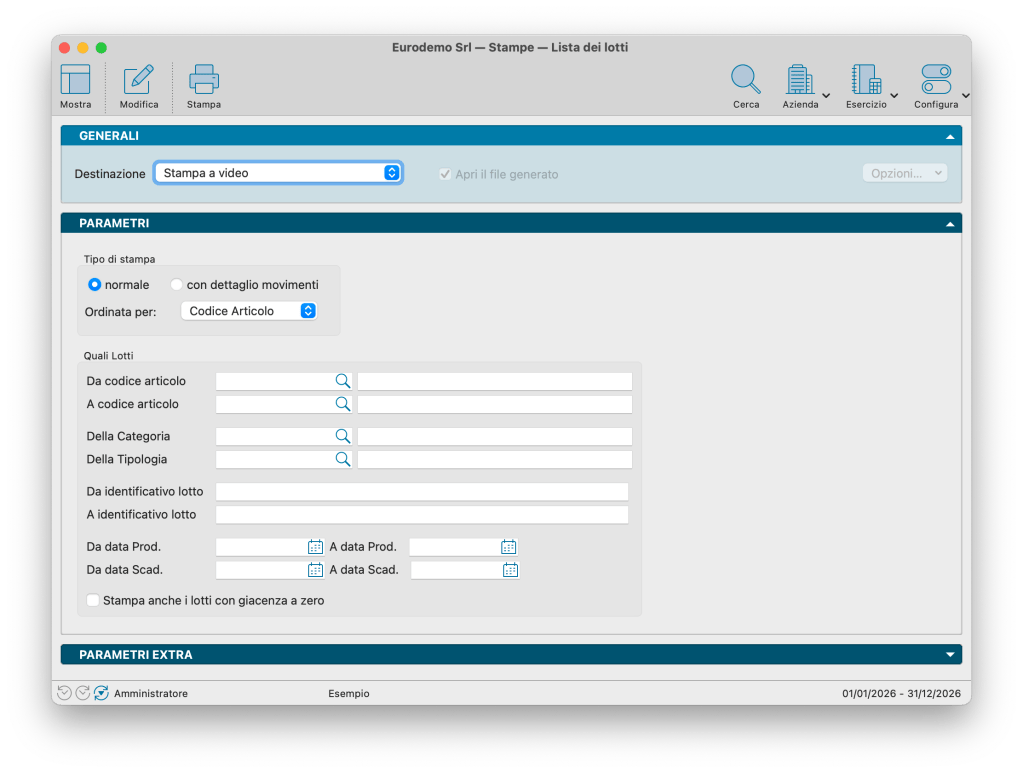This screenshot has width=1023, height=773.
Task: Click A identificativo lotto field
Action: (422, 515)
